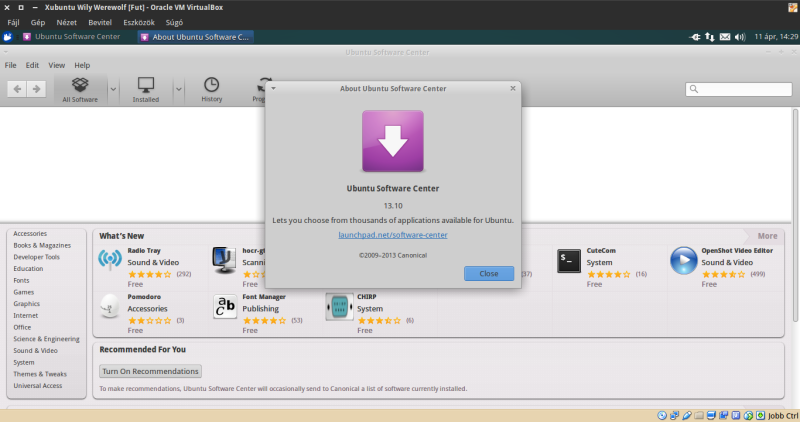Viewport: 800px width, 422px height.
Task: Select Fonts category
Action: coord(21,280)
